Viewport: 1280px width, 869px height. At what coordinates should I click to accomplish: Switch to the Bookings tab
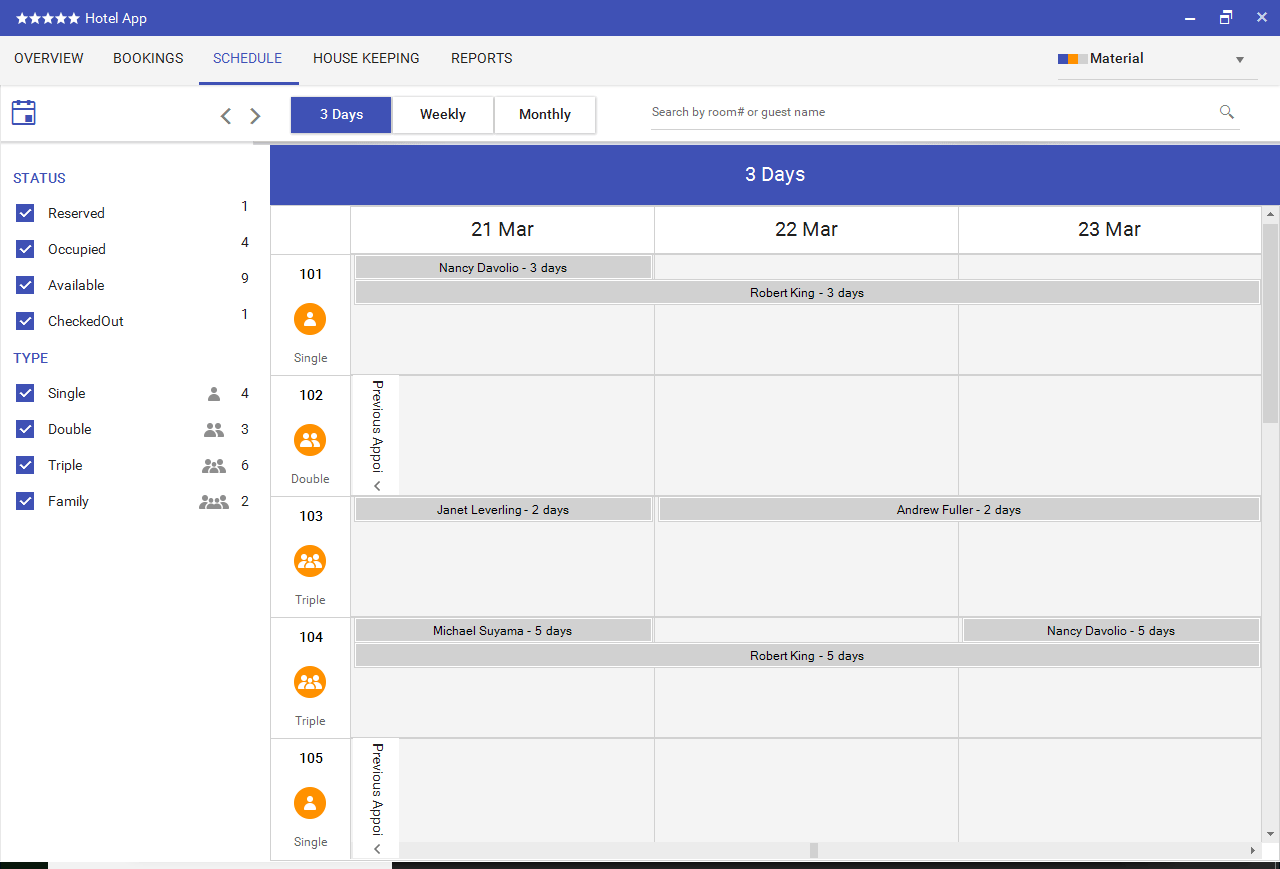click(x=148, y=58)
